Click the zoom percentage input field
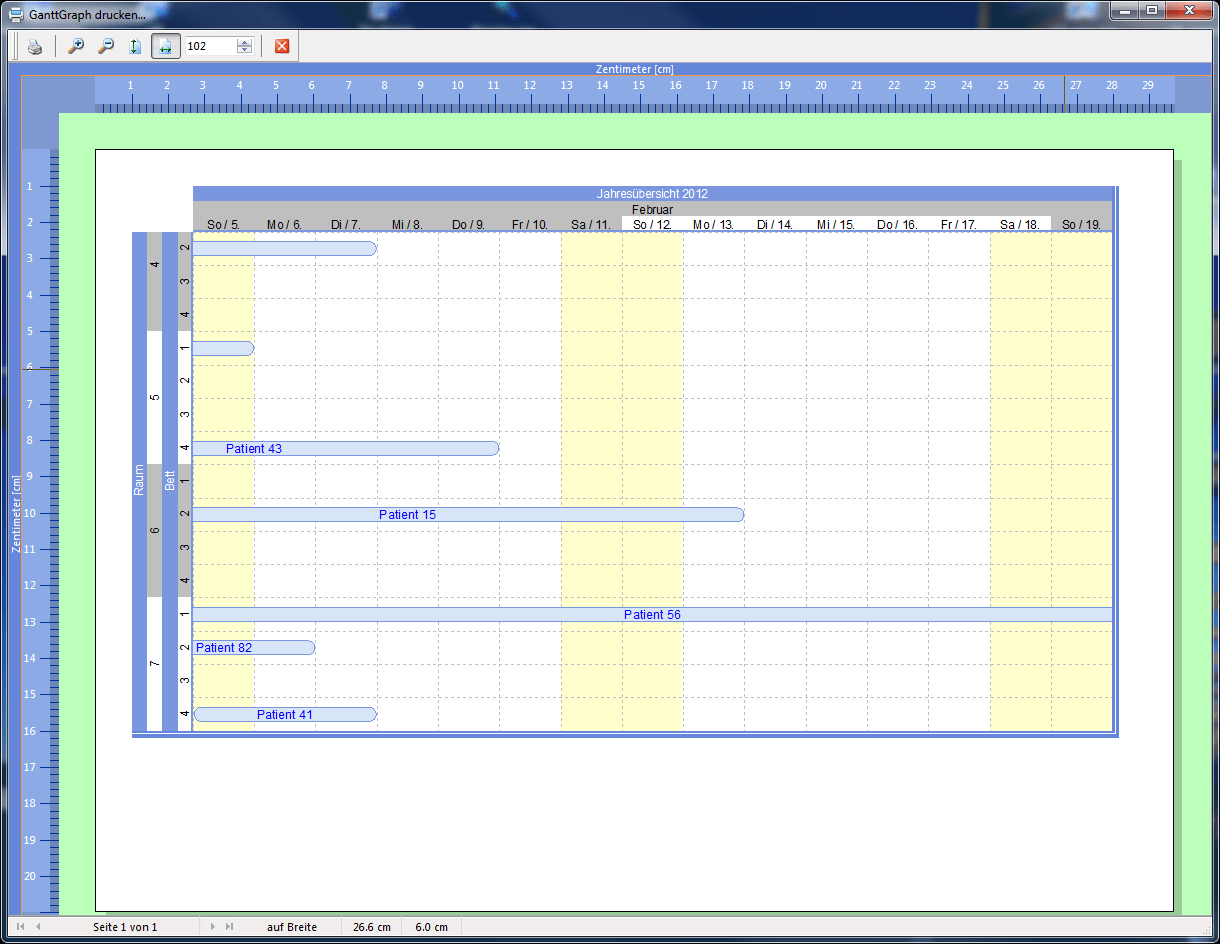 [x=210, y=46]
